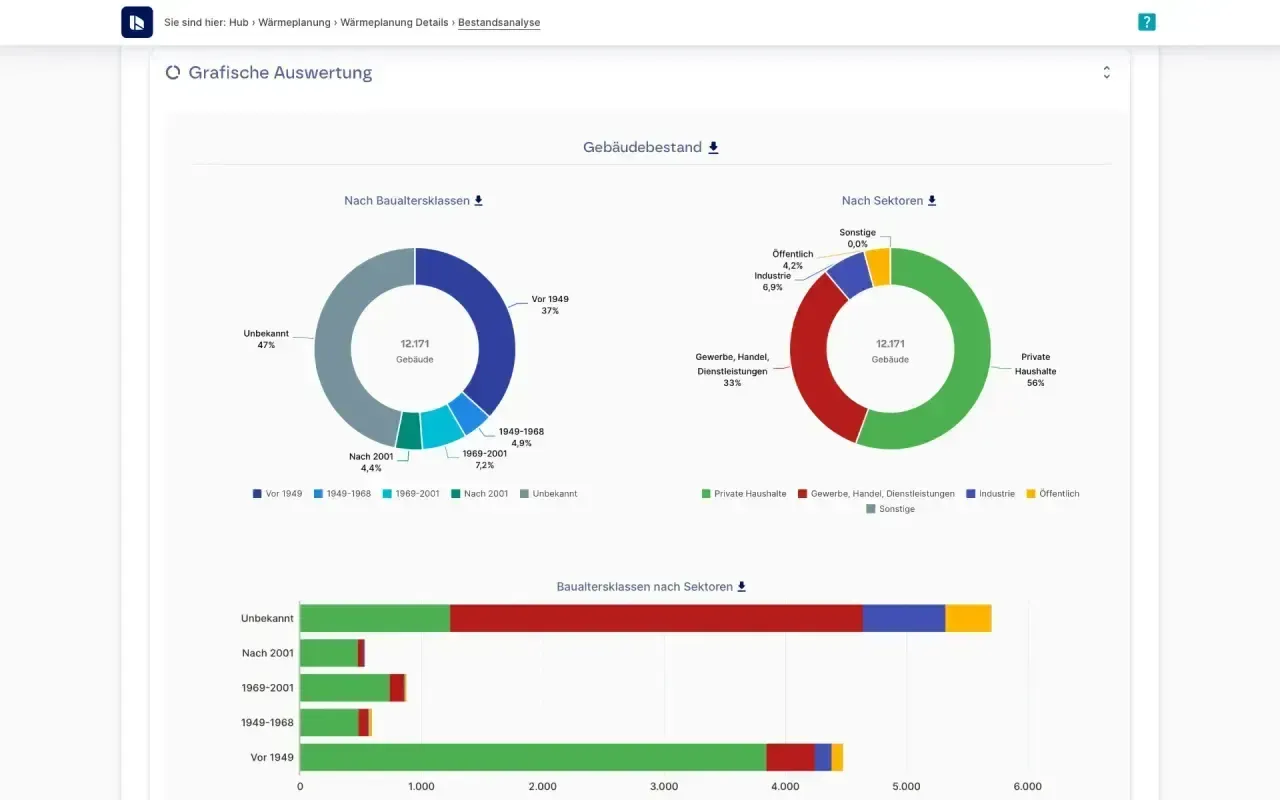1280x800 pixels.
Task: Click green segment of 1969-2001 bar
Action: click(345, 688)
